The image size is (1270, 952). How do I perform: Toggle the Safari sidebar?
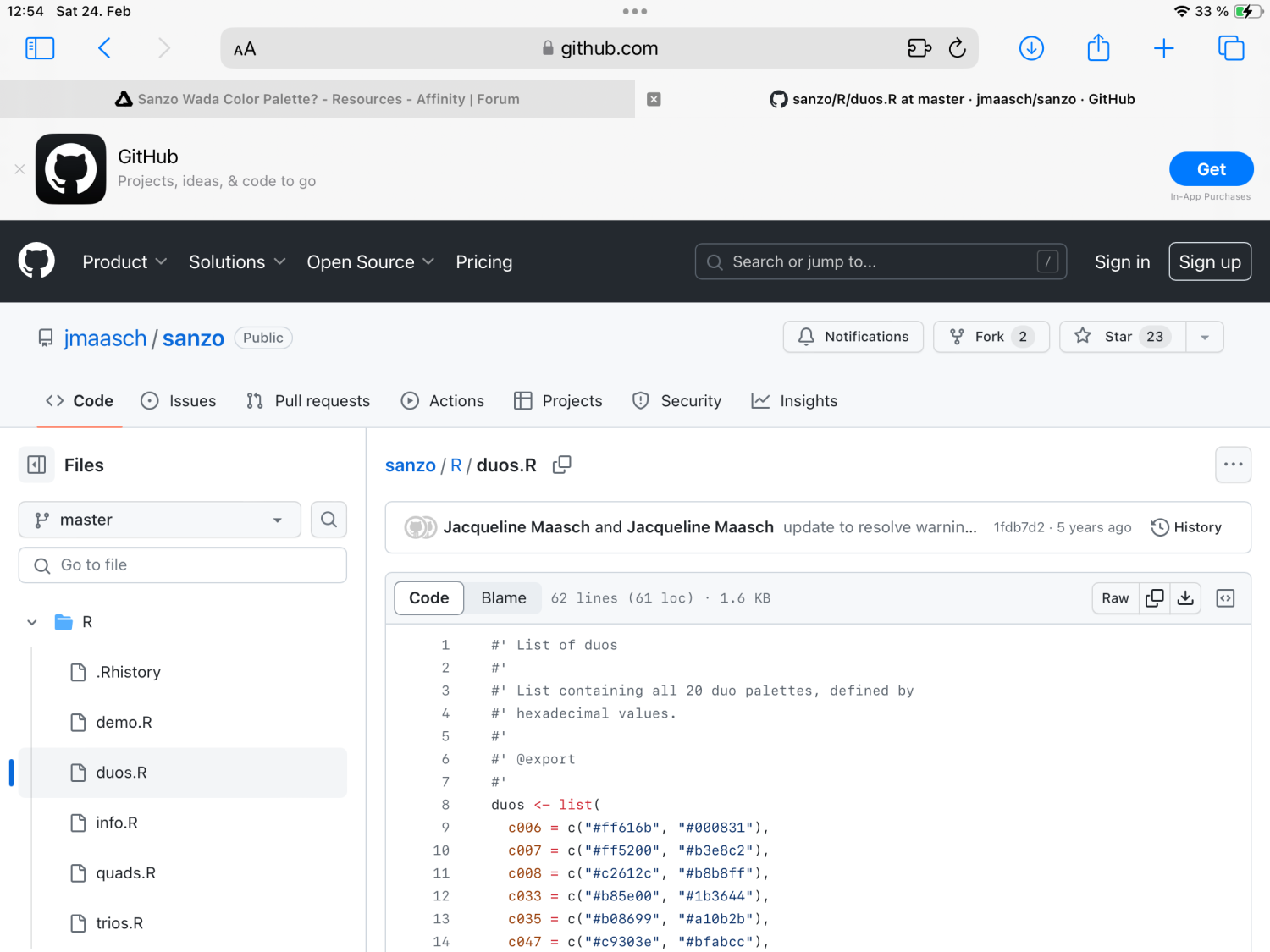(40, 48)
